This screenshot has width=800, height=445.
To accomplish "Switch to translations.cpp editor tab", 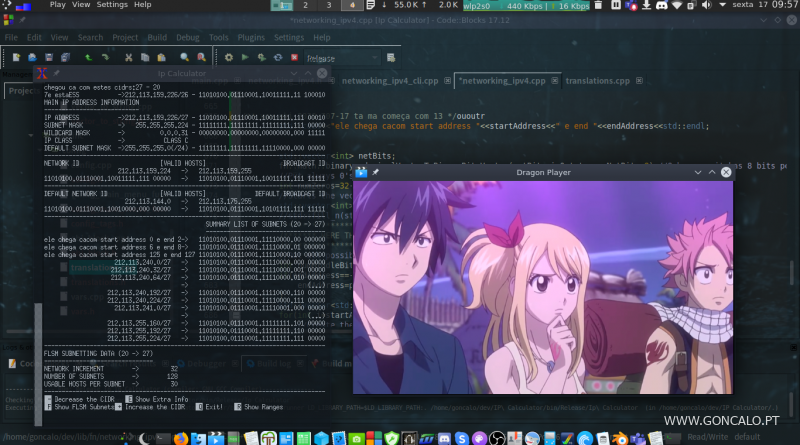I will (x=597, y=81).
